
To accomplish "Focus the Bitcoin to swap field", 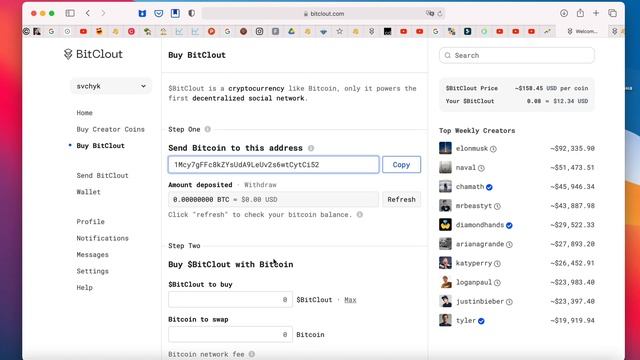I will pos(230,335).
